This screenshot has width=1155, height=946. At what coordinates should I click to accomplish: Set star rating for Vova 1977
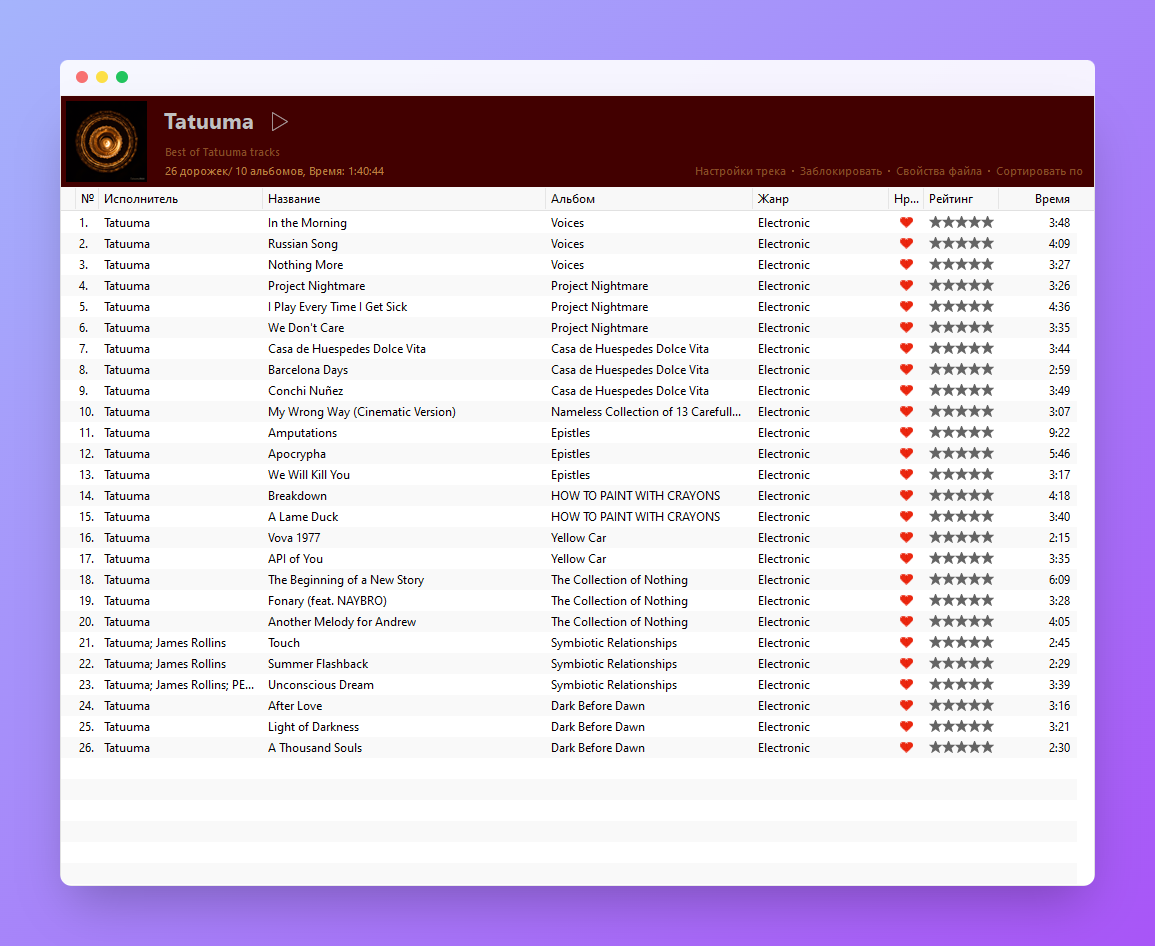click(x=961, y=537)
